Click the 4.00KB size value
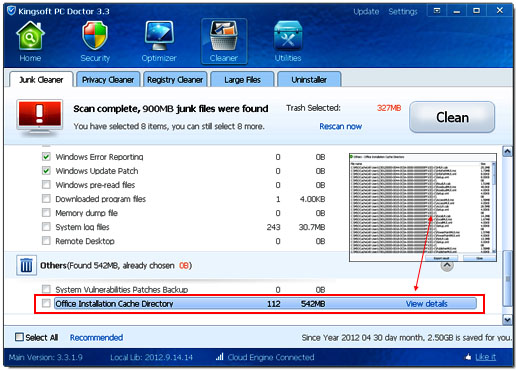Viewport: 516px width, 370px height. pos(312,199)
